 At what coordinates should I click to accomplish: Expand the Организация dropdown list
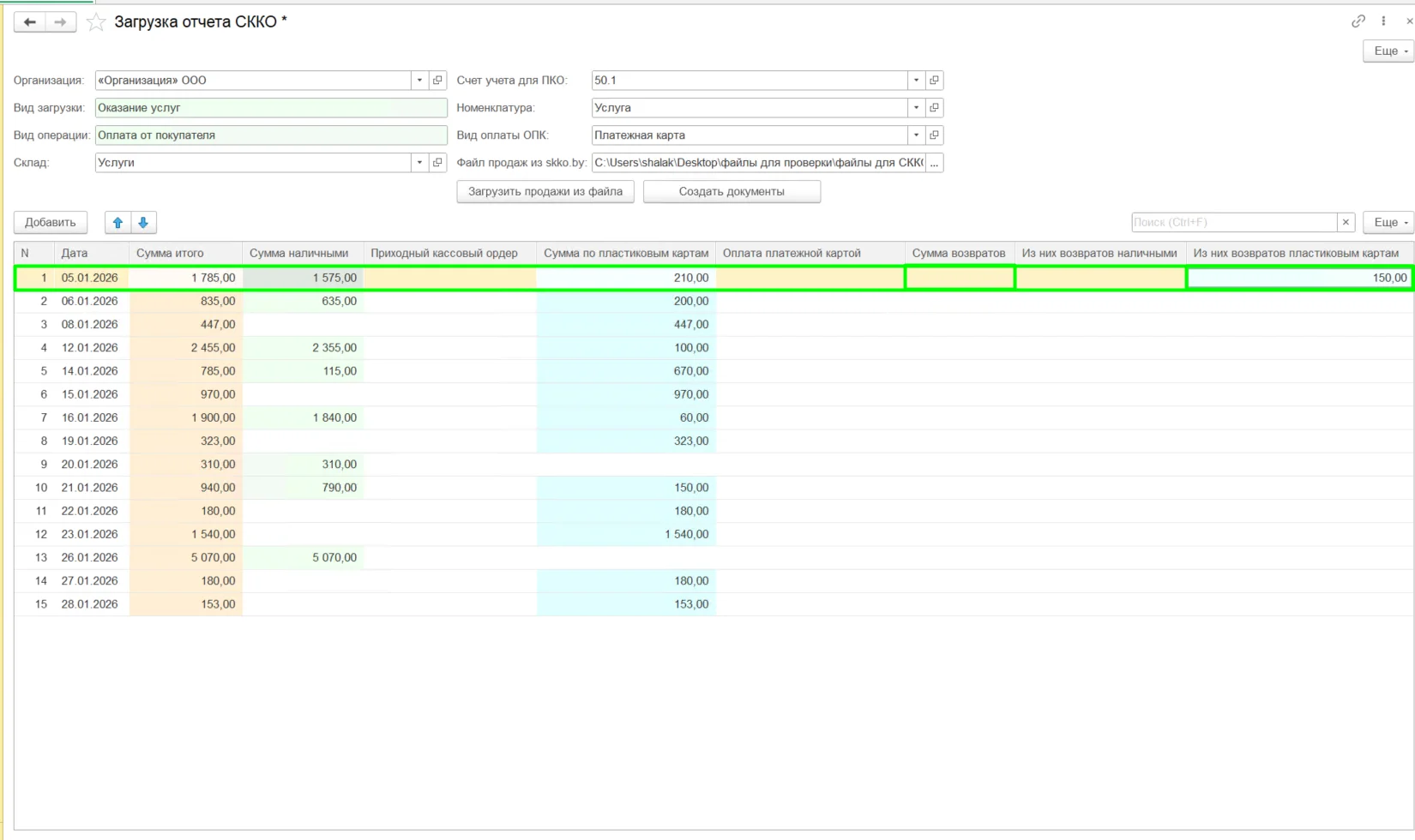[x=419, y=81]
